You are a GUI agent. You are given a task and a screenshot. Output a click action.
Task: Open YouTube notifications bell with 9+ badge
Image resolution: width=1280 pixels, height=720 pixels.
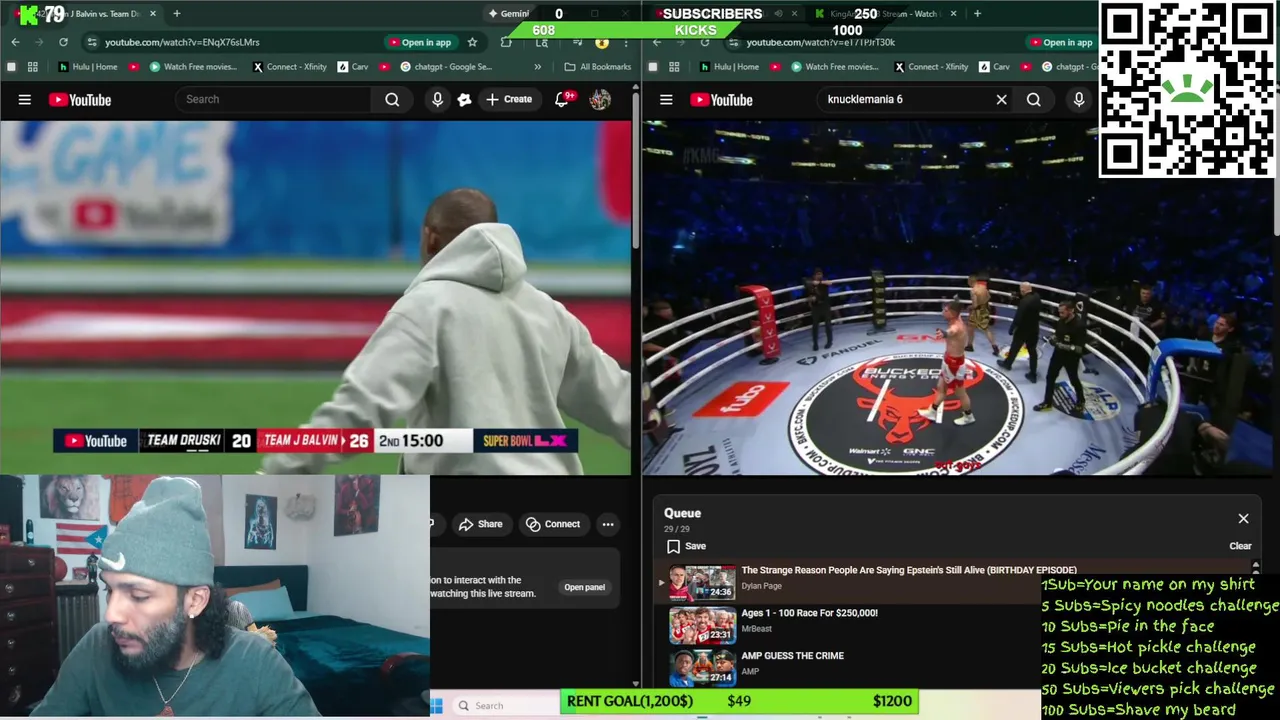coord(563,99)
